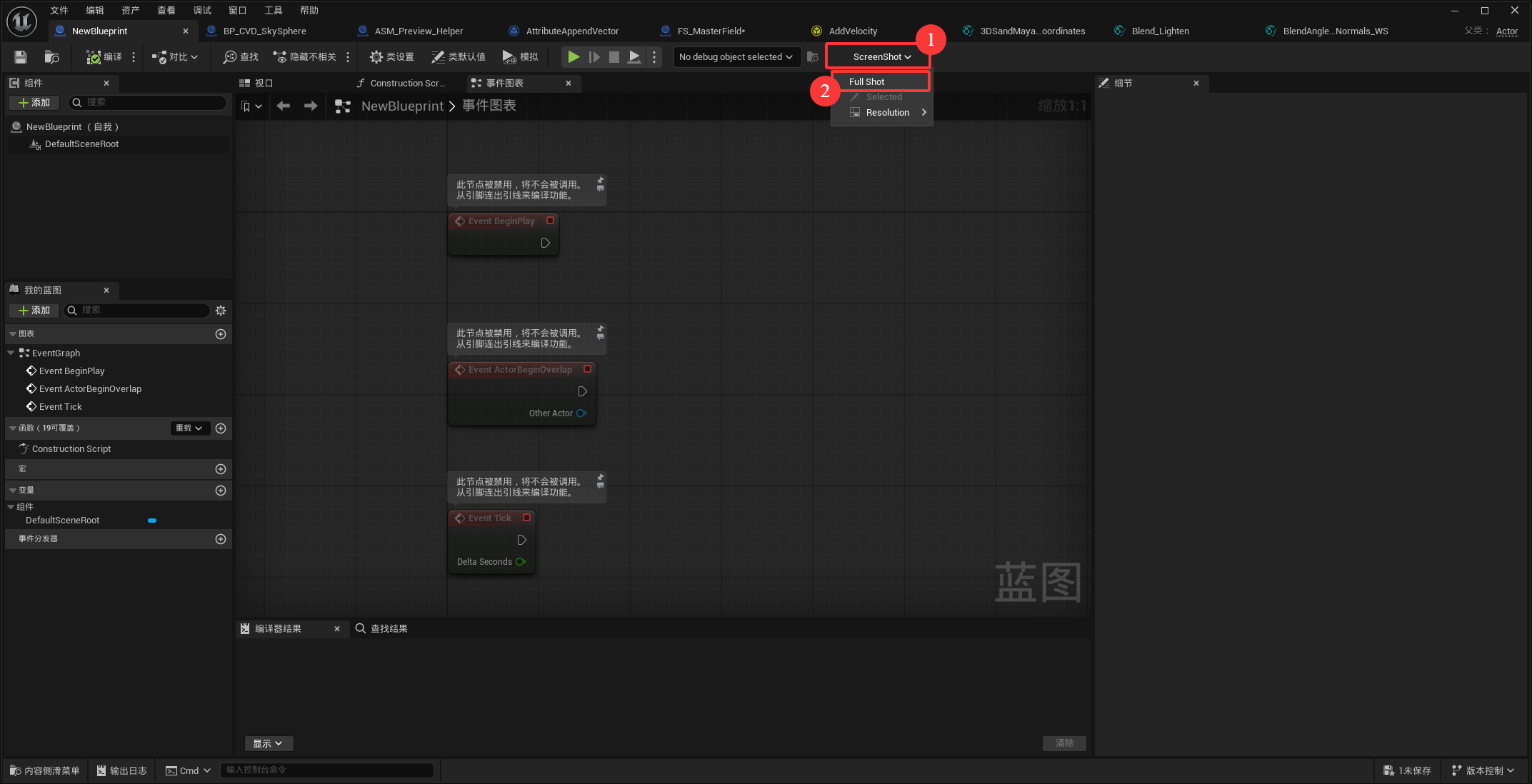Click the debug object find icon
1532x784 pixels.
[x=812, y=57]
